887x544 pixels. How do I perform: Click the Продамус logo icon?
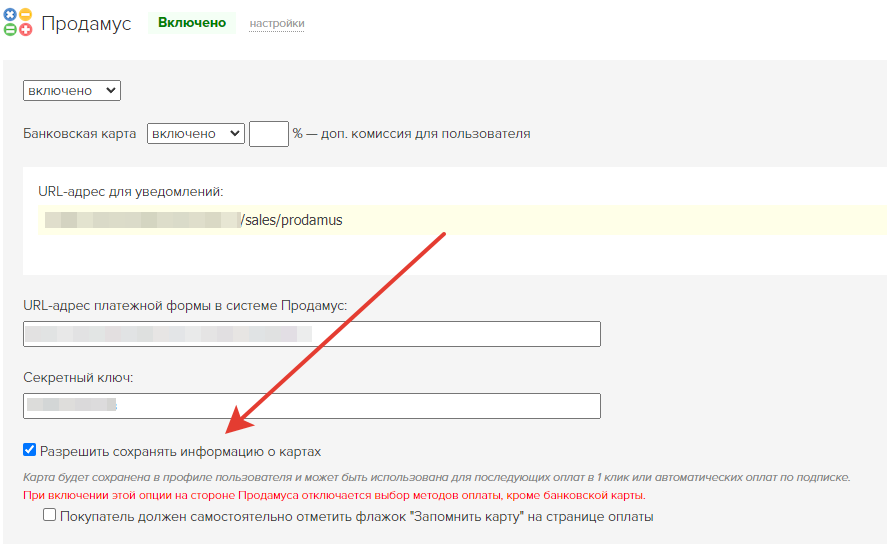[x=18, y=22]
